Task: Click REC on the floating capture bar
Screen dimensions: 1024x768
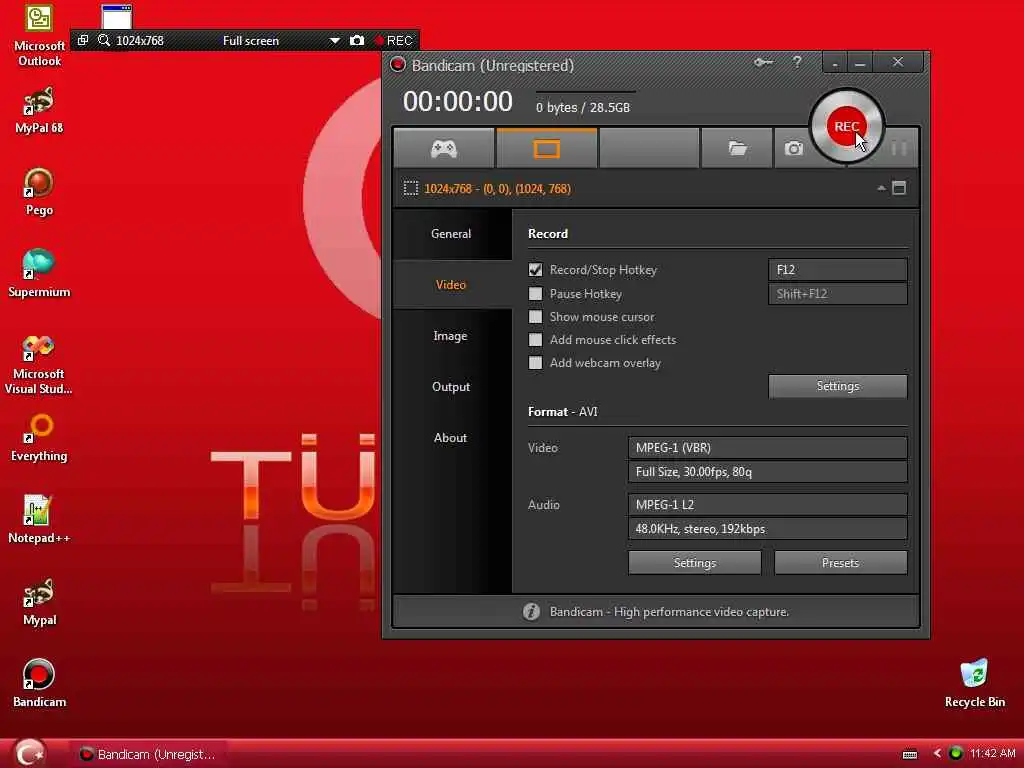Action: pyautogui.click(x=394, y=40)
